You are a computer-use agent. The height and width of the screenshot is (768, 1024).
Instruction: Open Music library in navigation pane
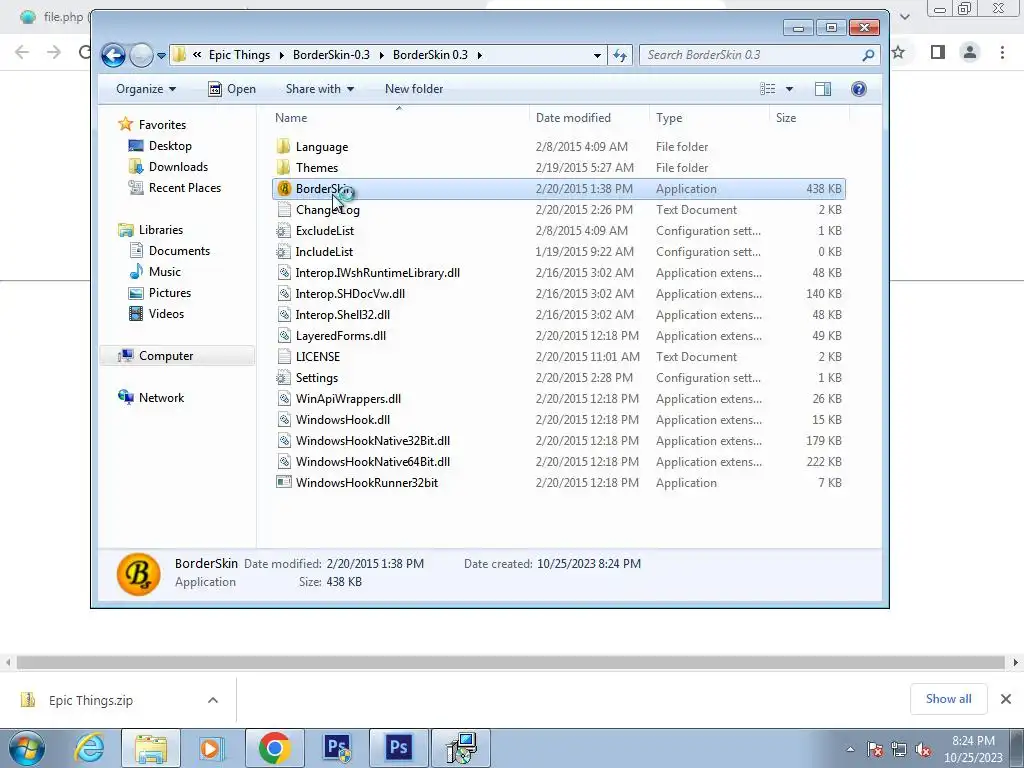coord(165,272)
